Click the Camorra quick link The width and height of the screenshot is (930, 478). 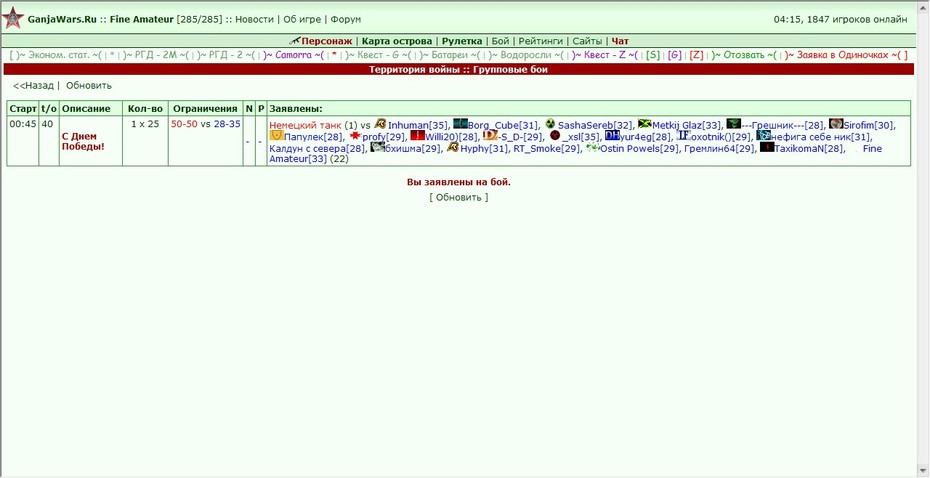(295, 55)
